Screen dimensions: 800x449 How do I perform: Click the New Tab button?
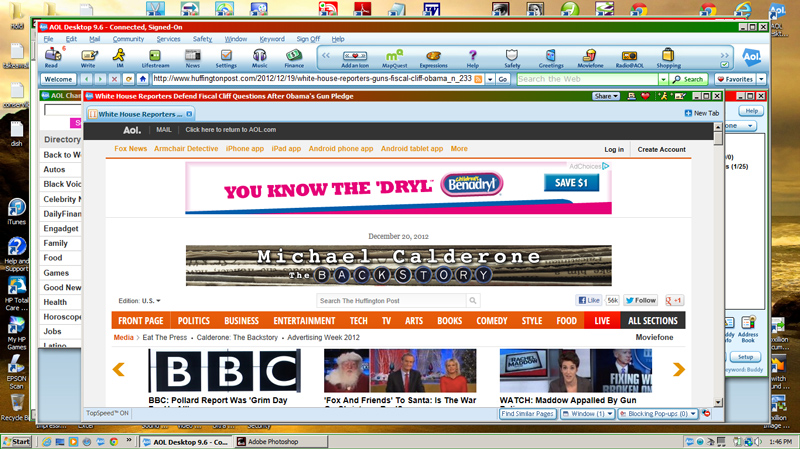tap(702, 113)
